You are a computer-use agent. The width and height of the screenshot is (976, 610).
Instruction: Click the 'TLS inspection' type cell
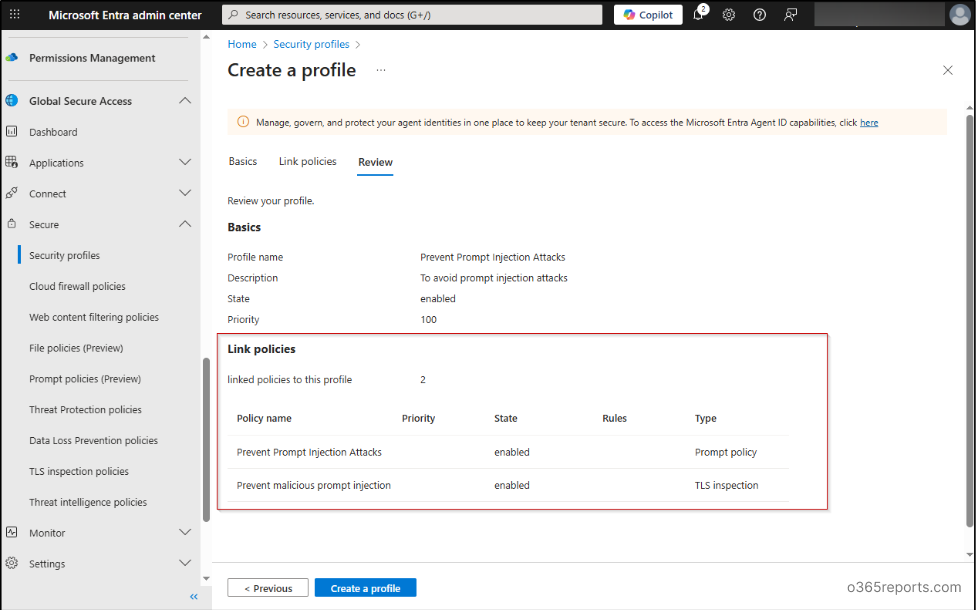[x=726, y=485]
